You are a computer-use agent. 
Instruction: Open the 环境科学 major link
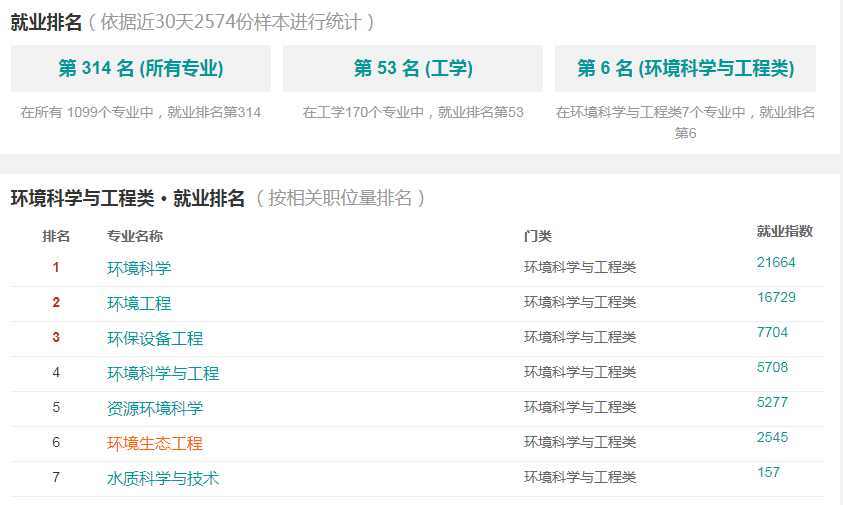(x=139, y=268)
